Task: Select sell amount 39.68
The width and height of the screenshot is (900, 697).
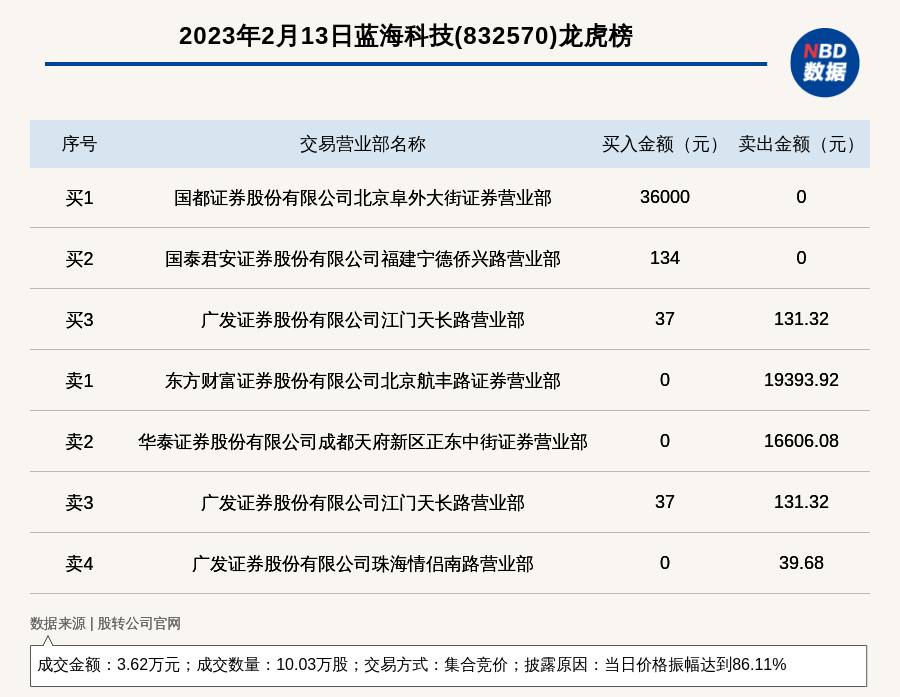Action: pos(801,563)
